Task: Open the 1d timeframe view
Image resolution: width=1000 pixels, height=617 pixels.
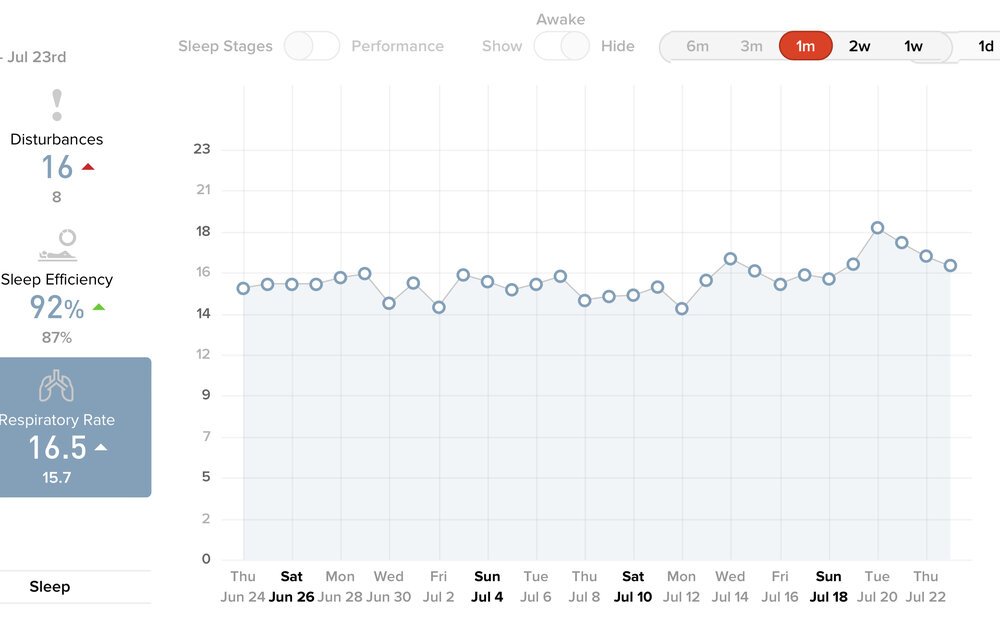Action: (x=985, y=45)
